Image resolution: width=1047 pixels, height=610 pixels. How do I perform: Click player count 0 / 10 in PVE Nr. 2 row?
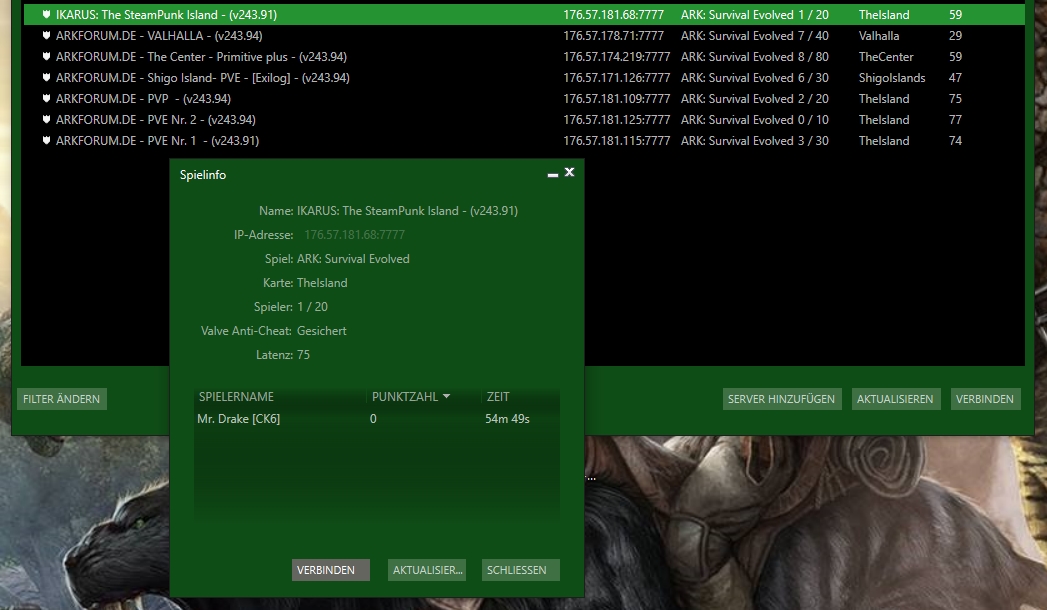point(813,119)
